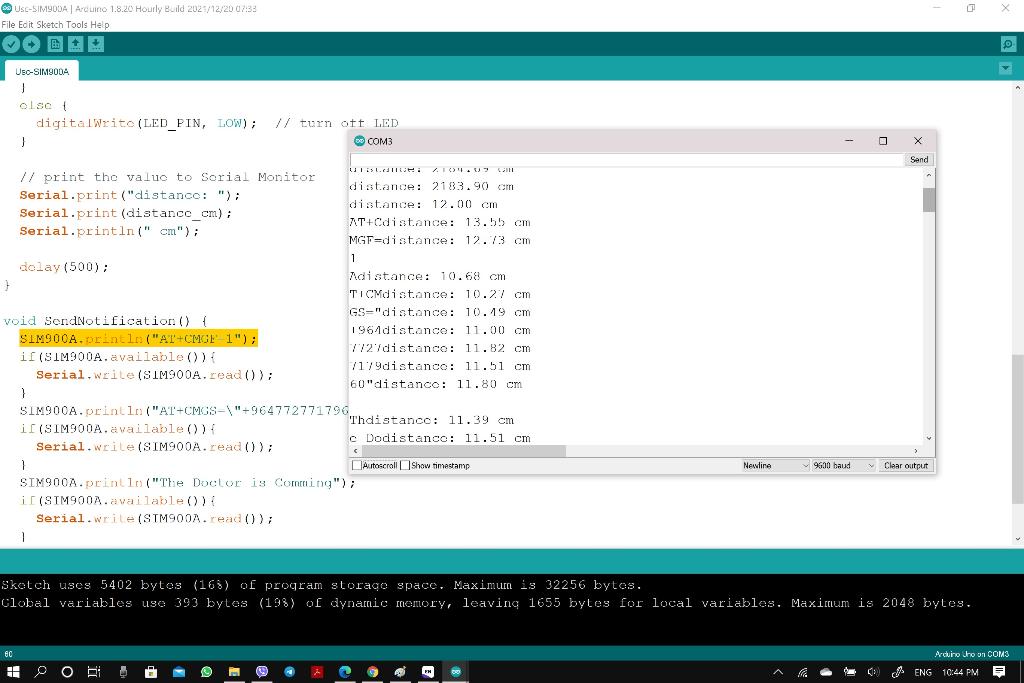Clear output in the Serial Monitor

click(x=906, y=465)
